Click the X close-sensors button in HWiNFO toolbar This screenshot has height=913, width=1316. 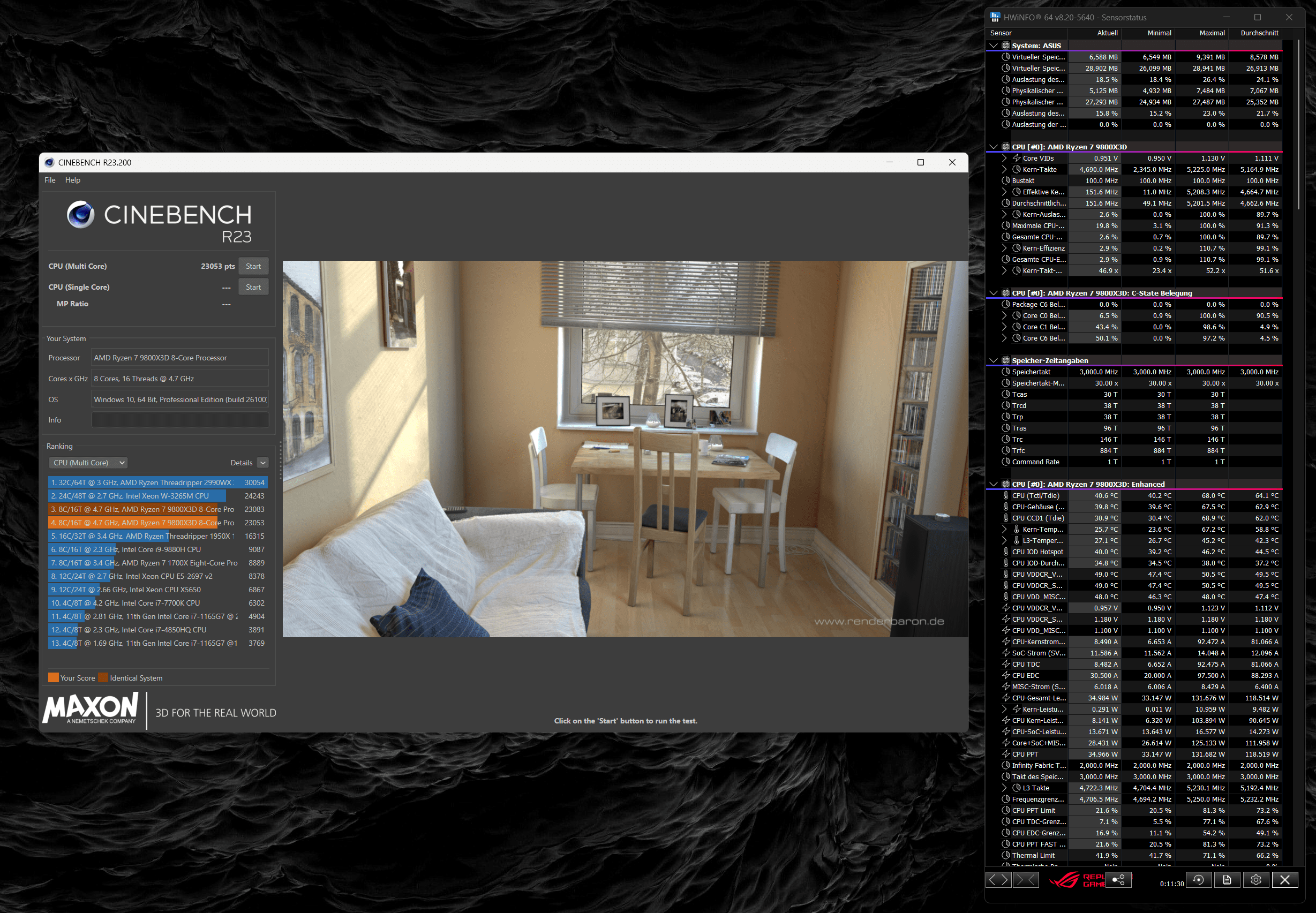(1284, 880)
